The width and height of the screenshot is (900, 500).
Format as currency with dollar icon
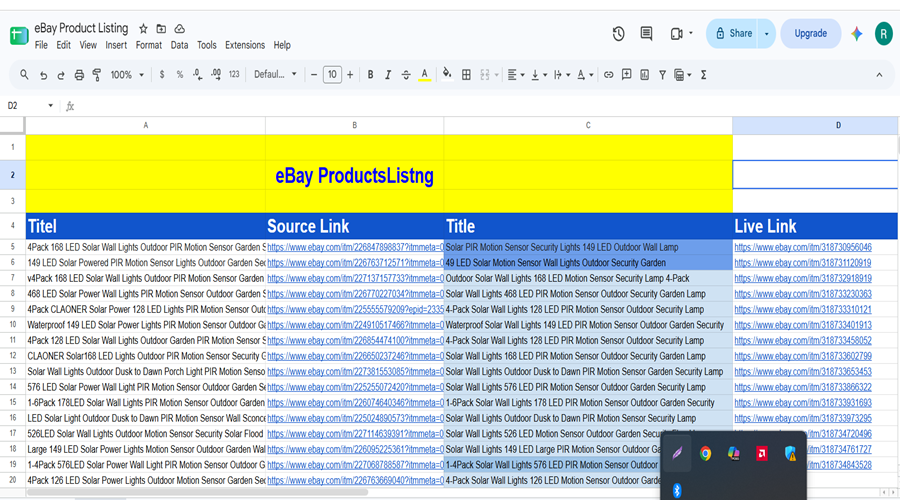pyautogui.click(x=162, y=75)
